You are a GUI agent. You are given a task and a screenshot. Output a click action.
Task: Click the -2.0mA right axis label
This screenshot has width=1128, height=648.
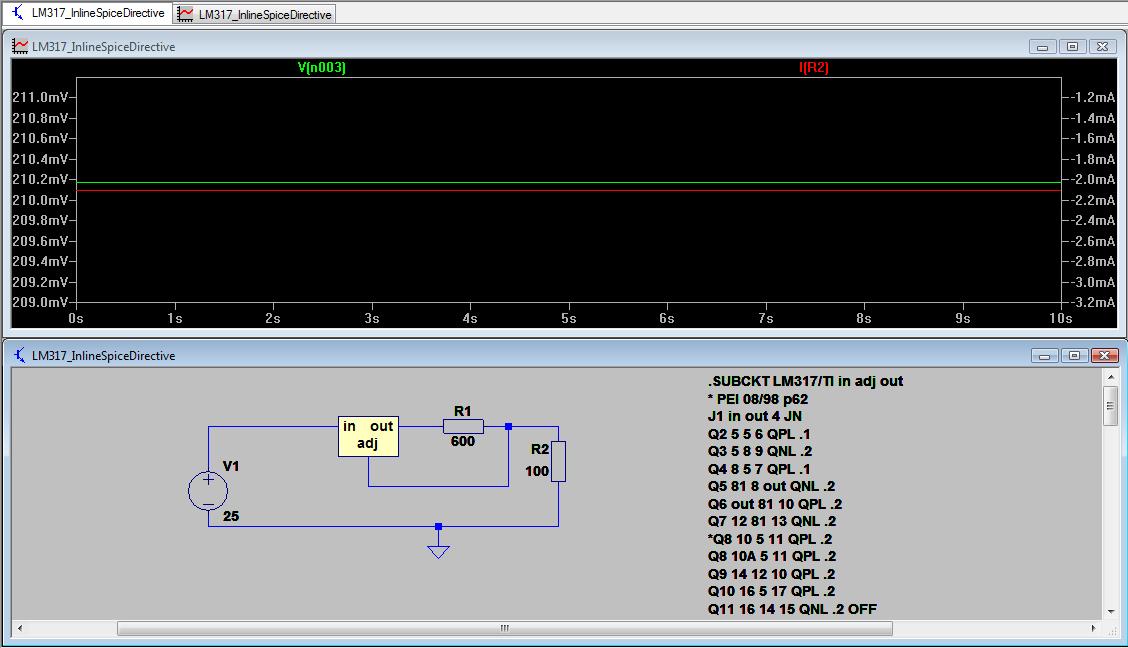1093,179
